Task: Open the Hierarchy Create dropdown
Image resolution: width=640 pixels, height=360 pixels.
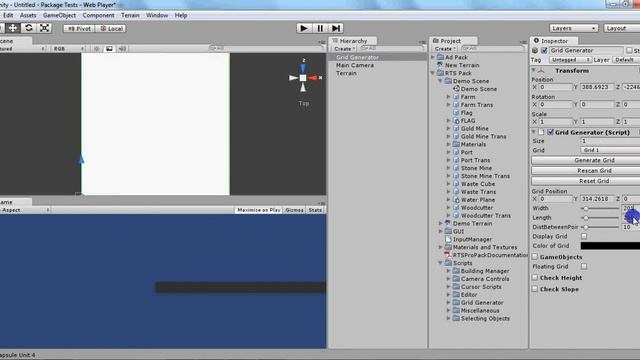Action: point(344,49)
